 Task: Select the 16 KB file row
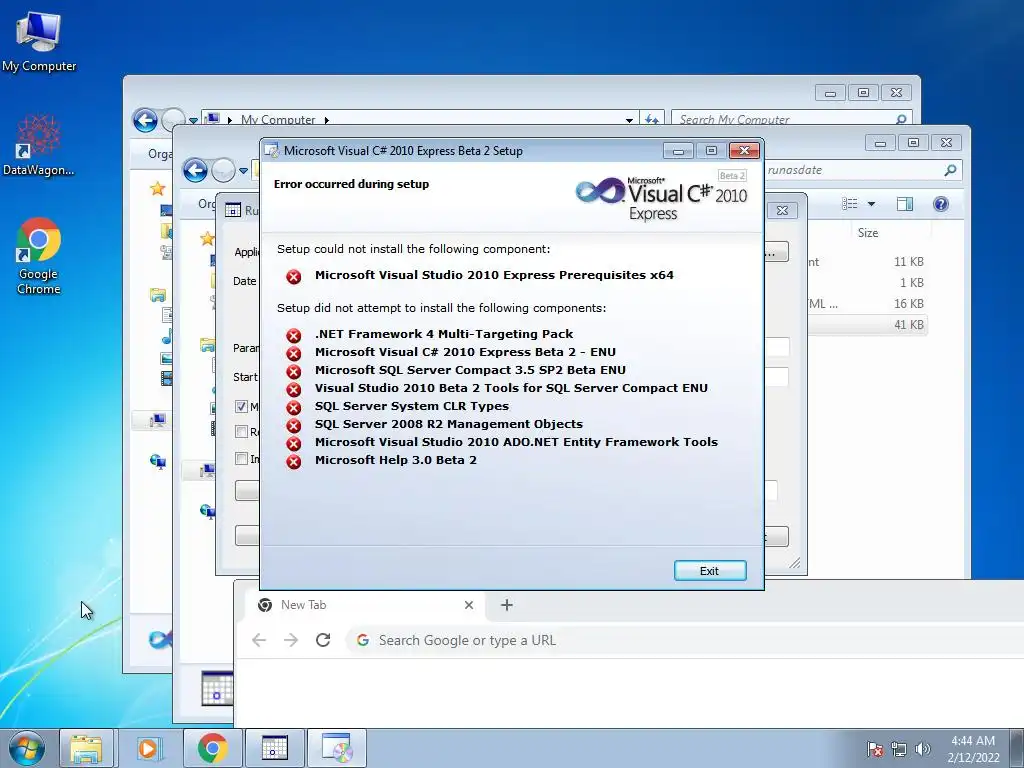tap(867, 304)
